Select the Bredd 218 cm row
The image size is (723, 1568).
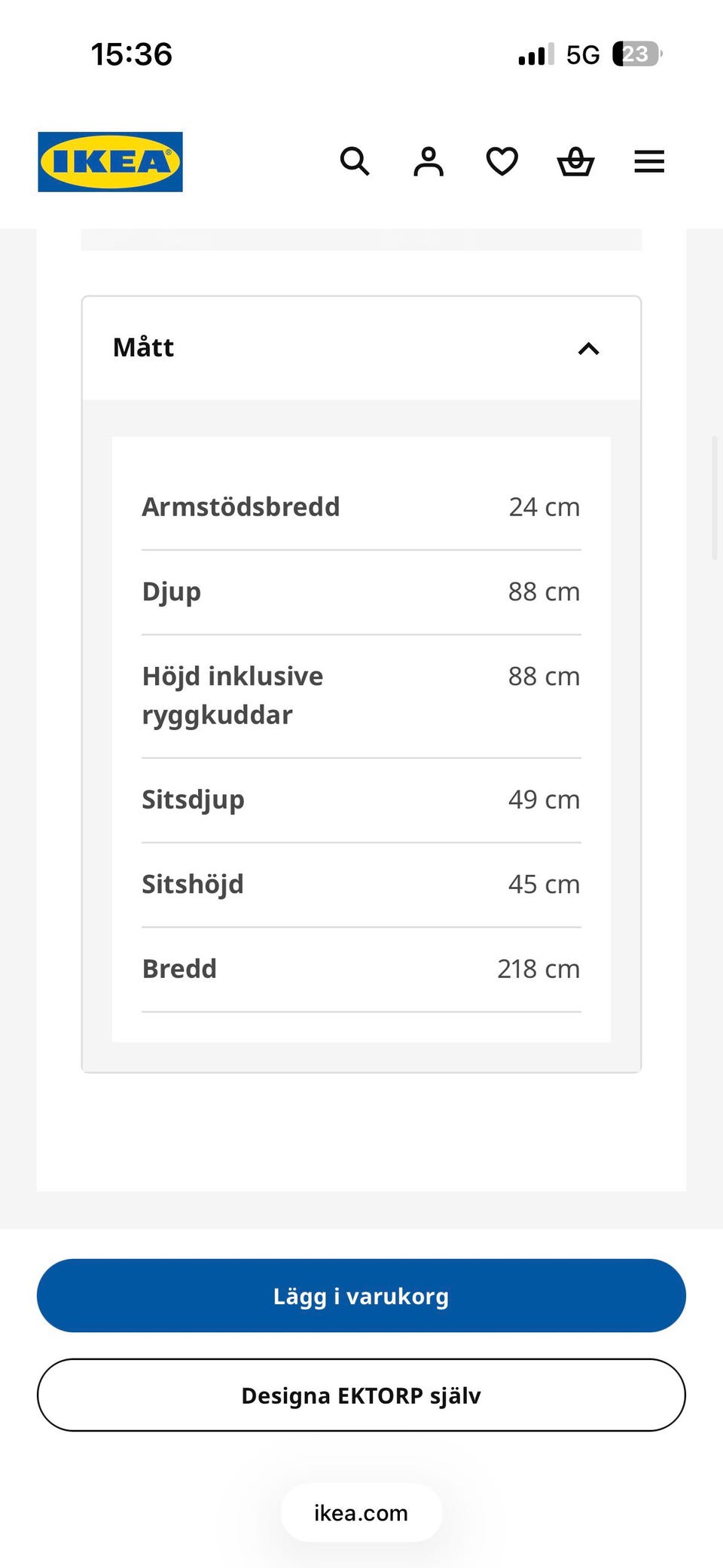tap(361, 969)
